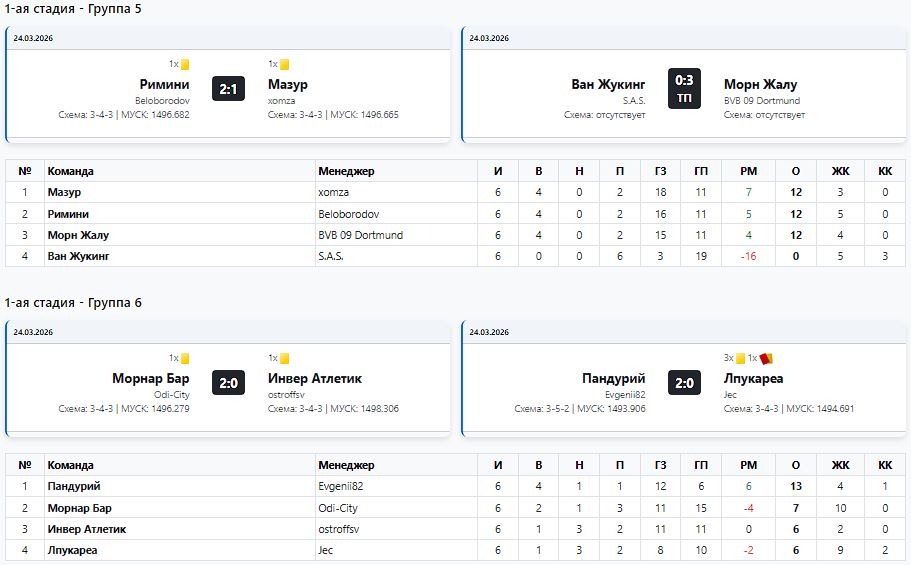Click the Команда column header in Group 5
This screenshot has width=911, height=565.
coord(70,171)
